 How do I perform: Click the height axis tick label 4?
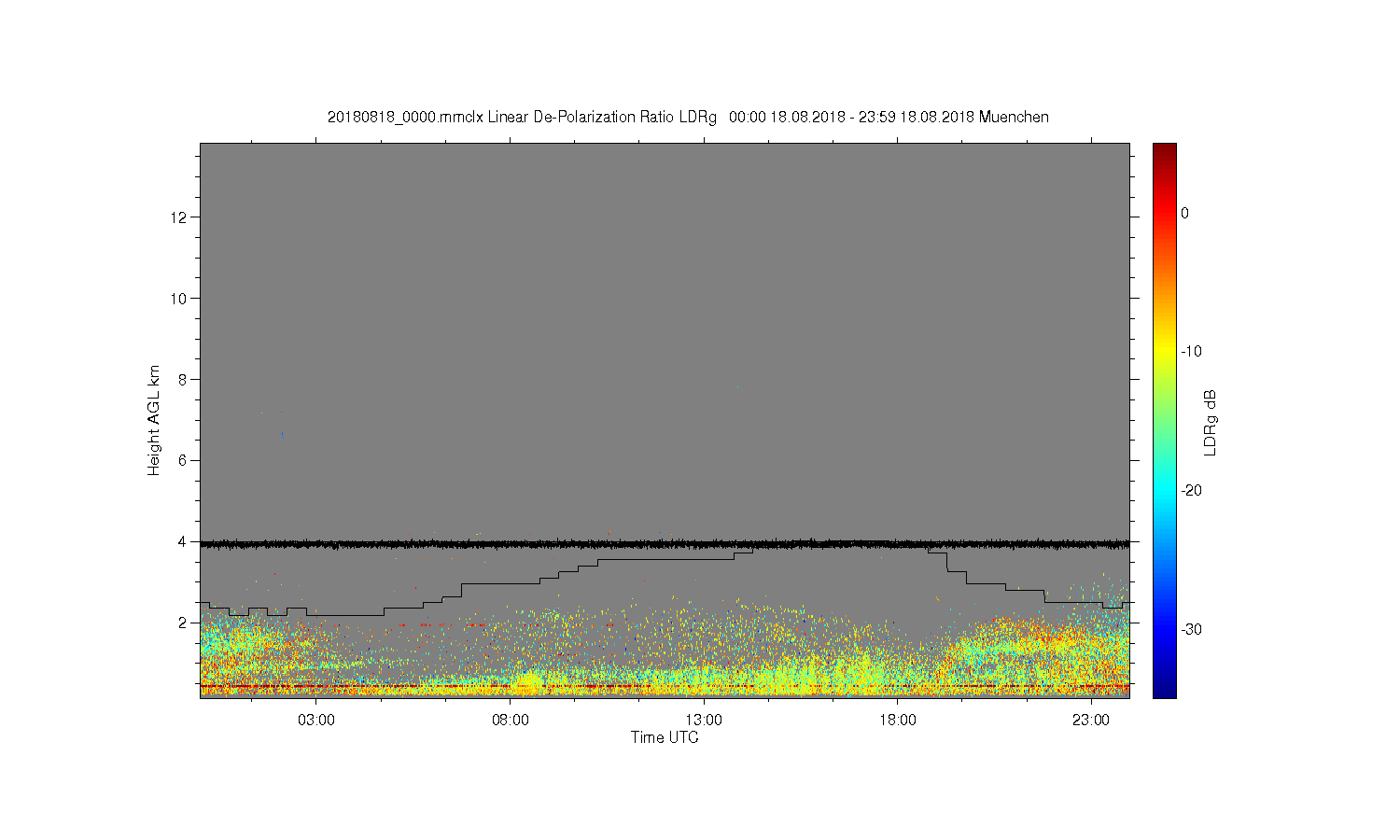(182, 541)
